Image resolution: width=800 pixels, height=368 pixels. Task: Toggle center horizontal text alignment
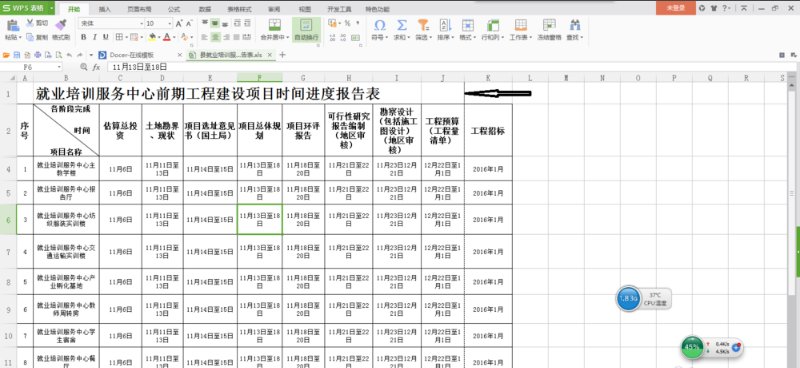tap(215, 37)
